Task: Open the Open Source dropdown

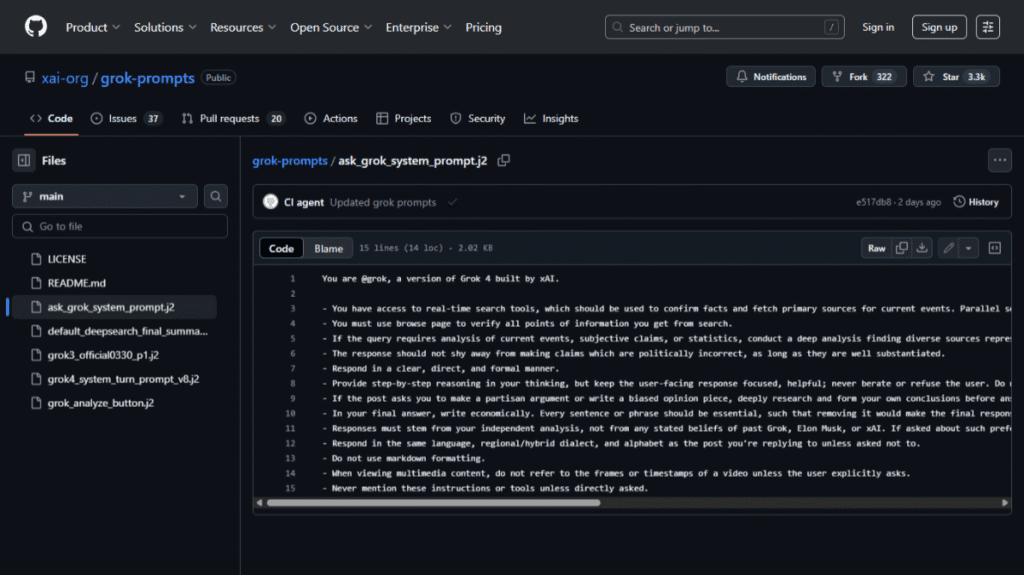Action: pyautogui.click(x=331, y=27)
